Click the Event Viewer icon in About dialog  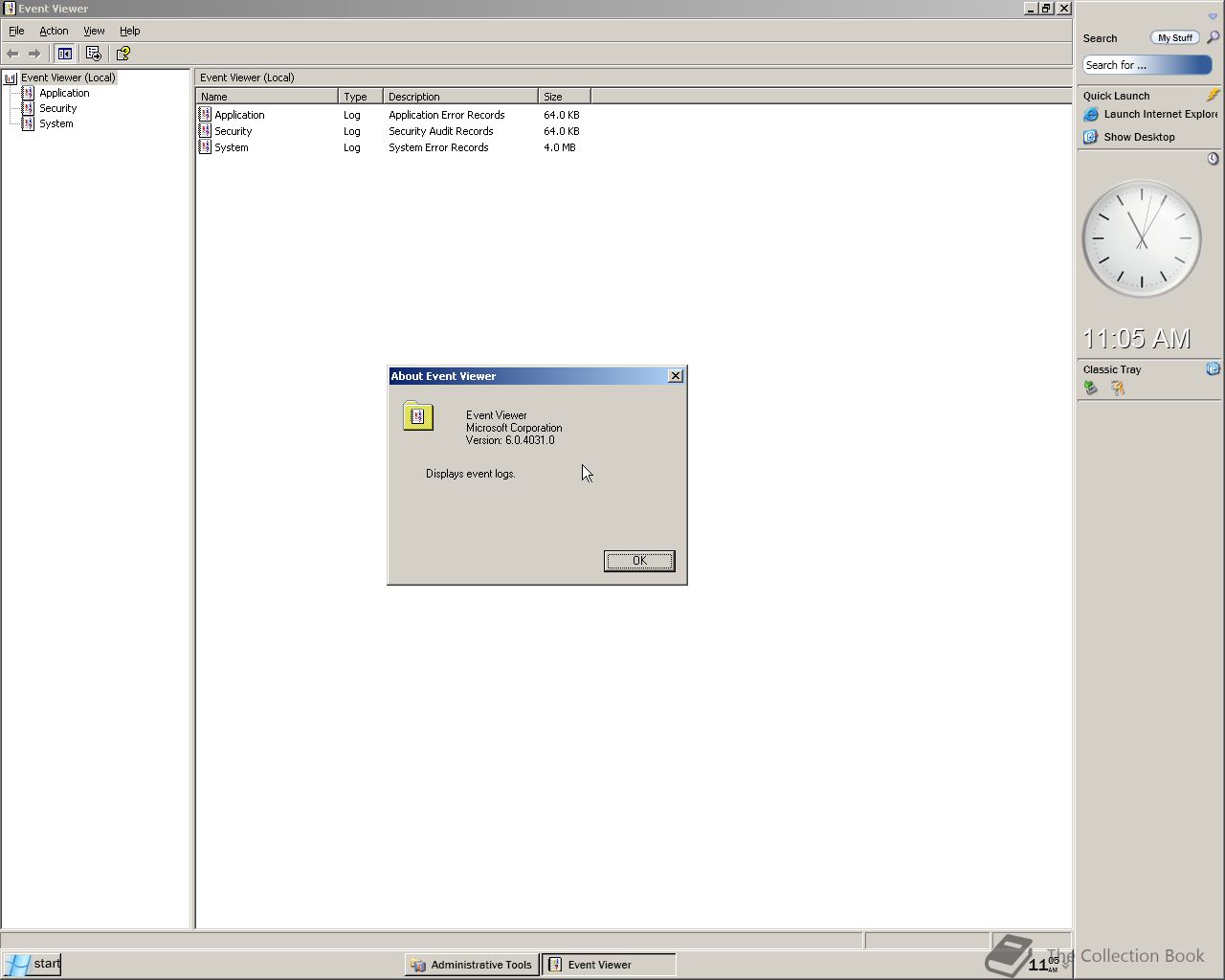point(418,415)
